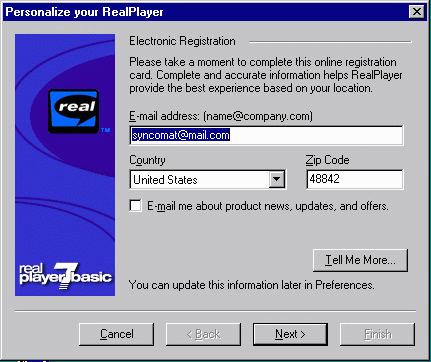Image resolution: width=431 pixels, height=362 pixels.
Task: Open the Country dropdown arrow
Action: click(277, 180)
